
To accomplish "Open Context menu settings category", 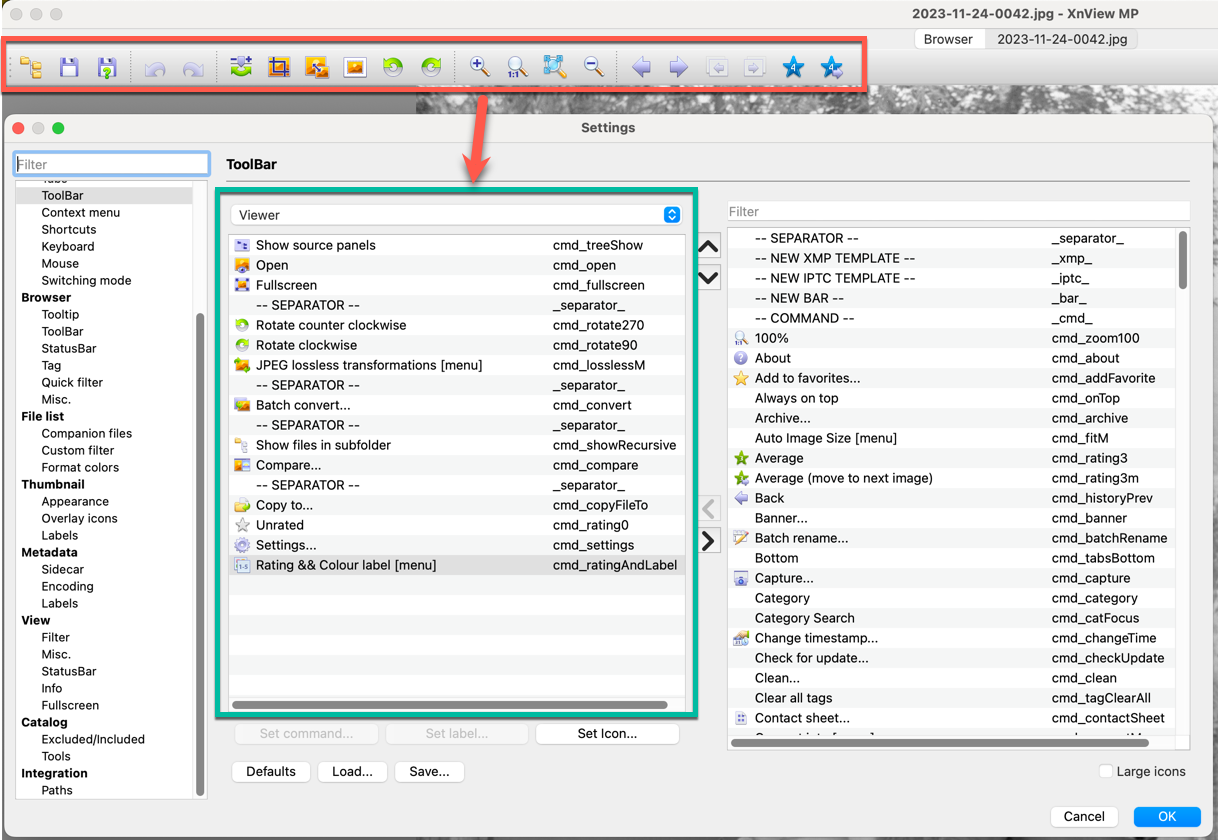I will click(80, 212).
